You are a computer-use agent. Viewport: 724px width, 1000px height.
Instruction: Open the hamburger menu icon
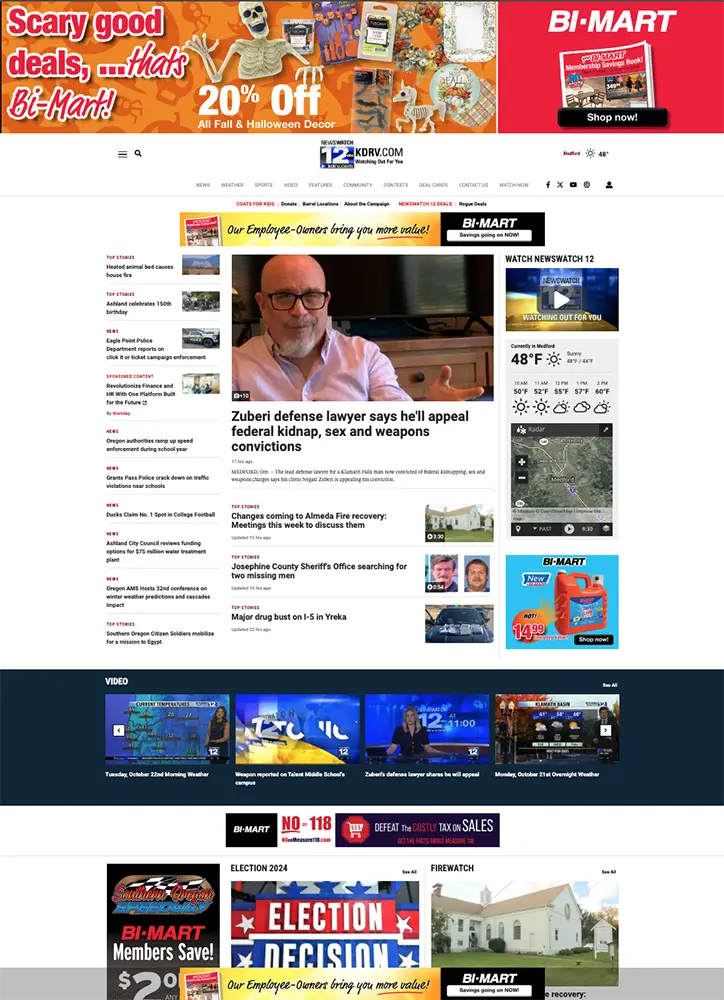click(x=122, y=154)
